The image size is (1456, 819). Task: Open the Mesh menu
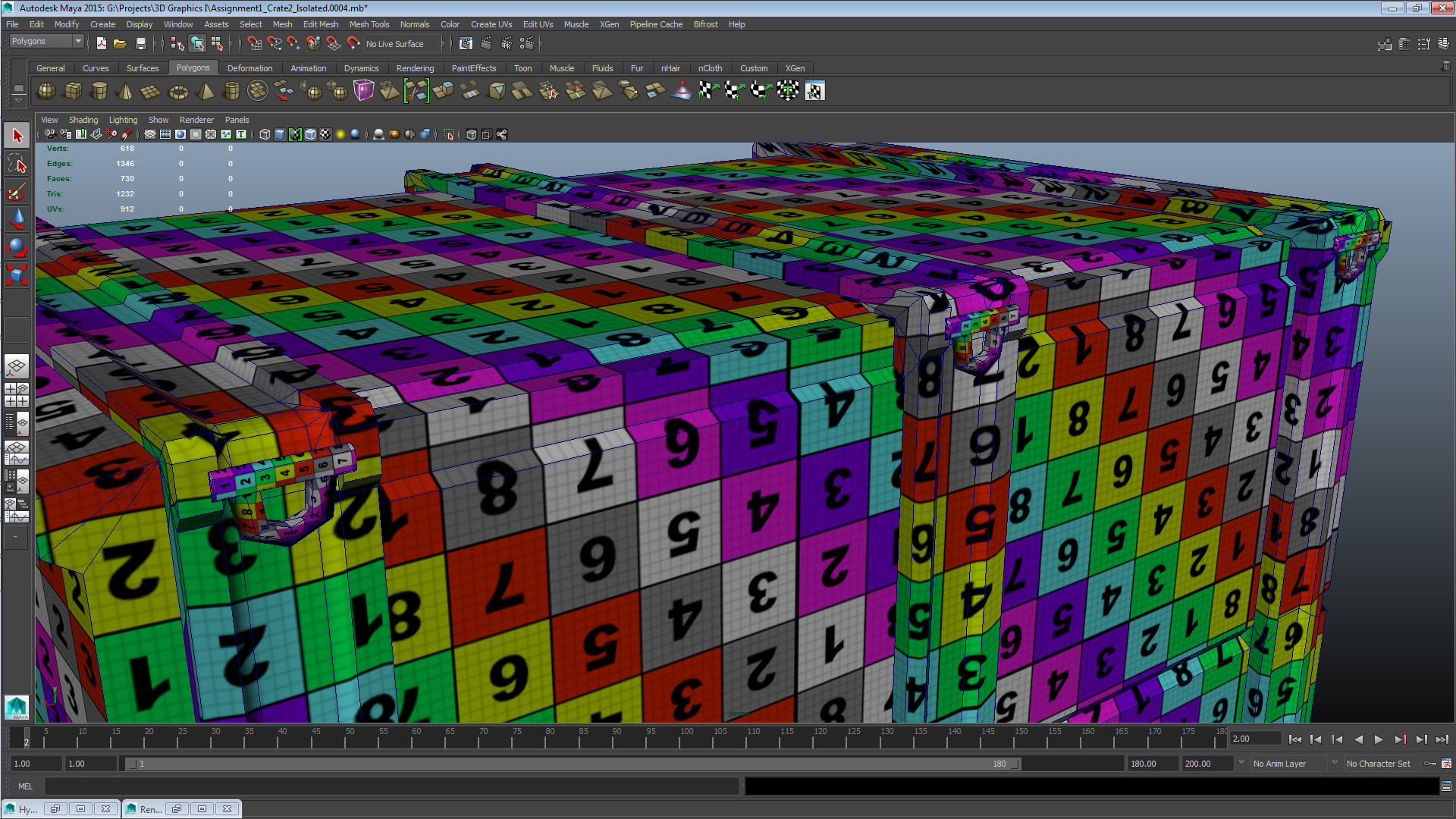coord(282,24)
